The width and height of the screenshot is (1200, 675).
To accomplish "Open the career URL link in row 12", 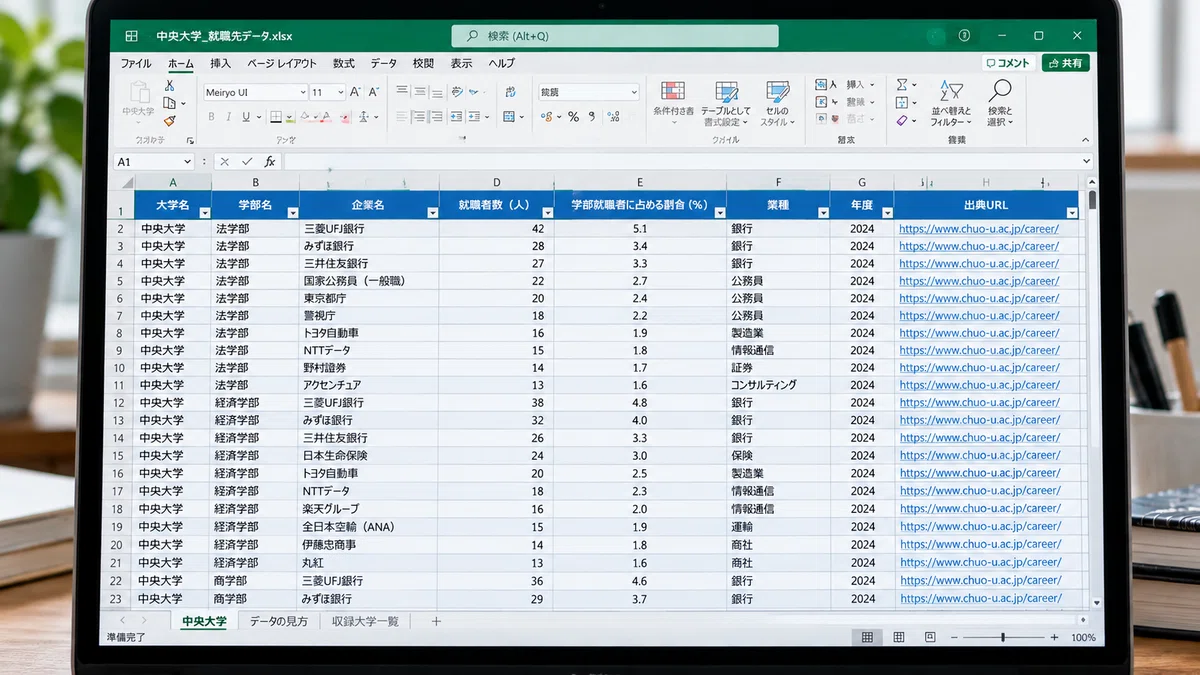I will click(x=979, y=403).
